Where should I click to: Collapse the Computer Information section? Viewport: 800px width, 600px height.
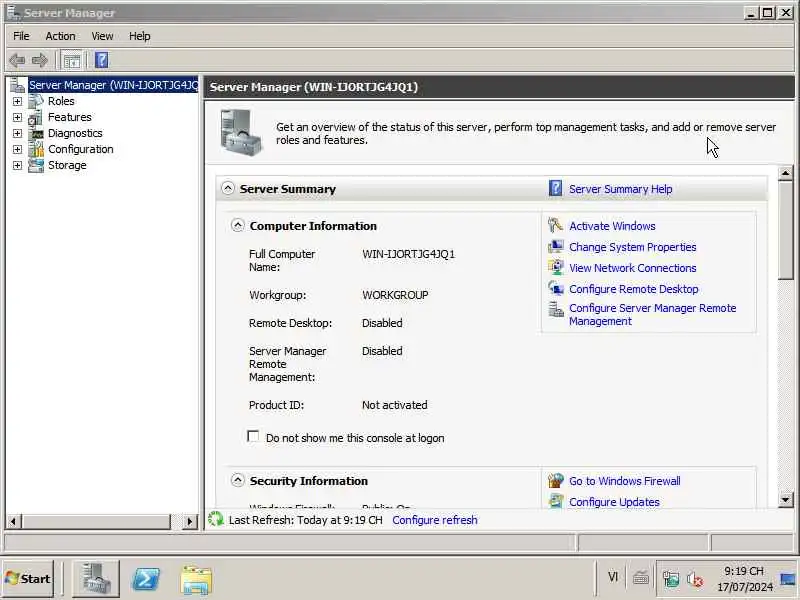click(237, 225)
